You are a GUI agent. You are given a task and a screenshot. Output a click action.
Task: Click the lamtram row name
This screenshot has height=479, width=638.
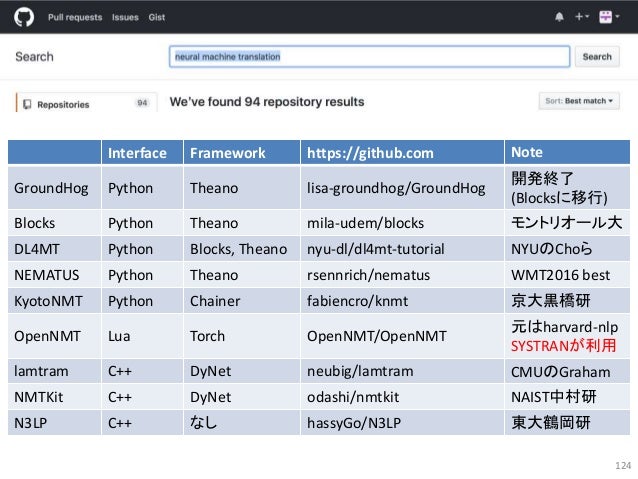tap(41, 371)
